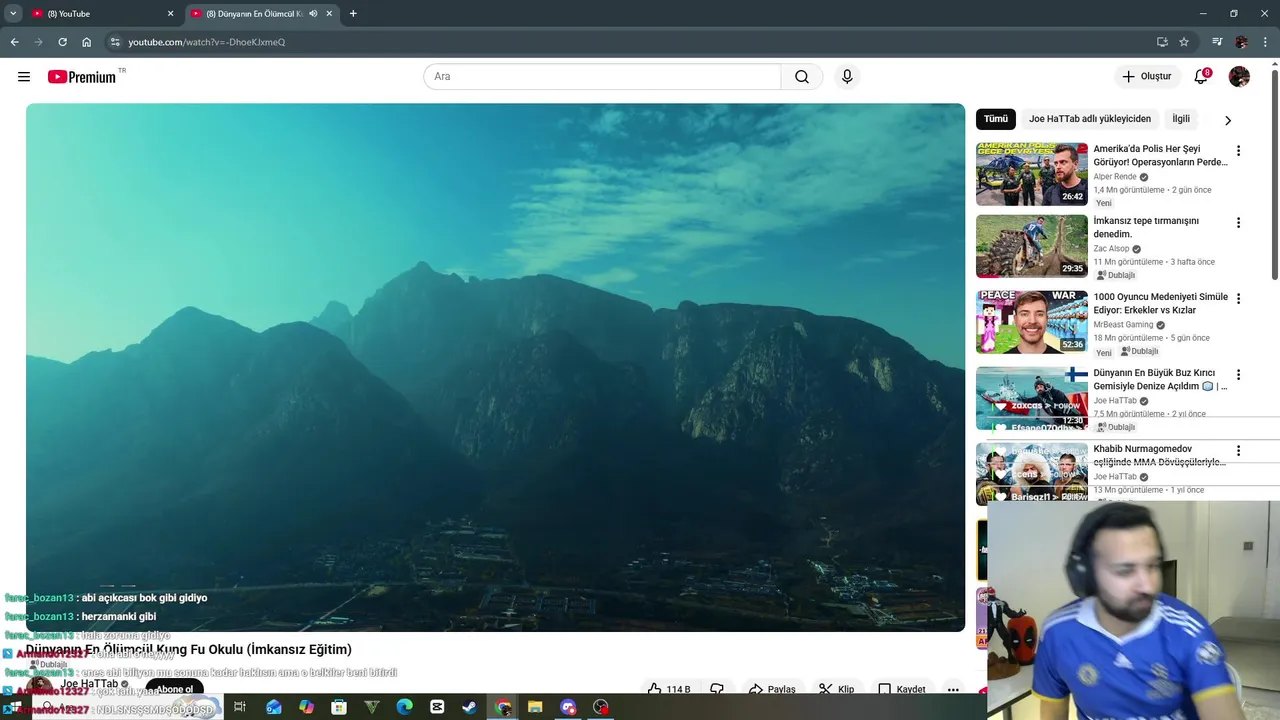Open the notifications bell
This screenshot has height=720, width=1280.
(1201, 77)
